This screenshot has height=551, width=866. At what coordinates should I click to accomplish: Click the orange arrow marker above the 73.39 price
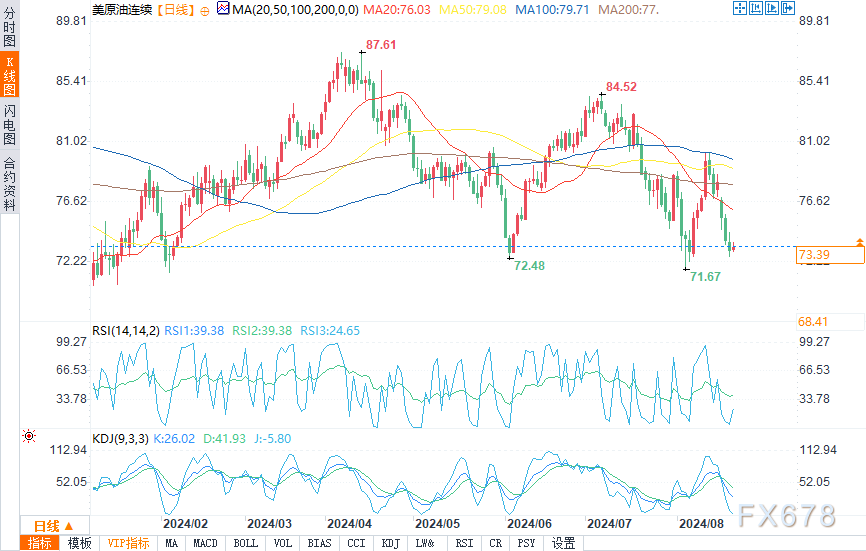pyautogui.click(x=860, y=242)
